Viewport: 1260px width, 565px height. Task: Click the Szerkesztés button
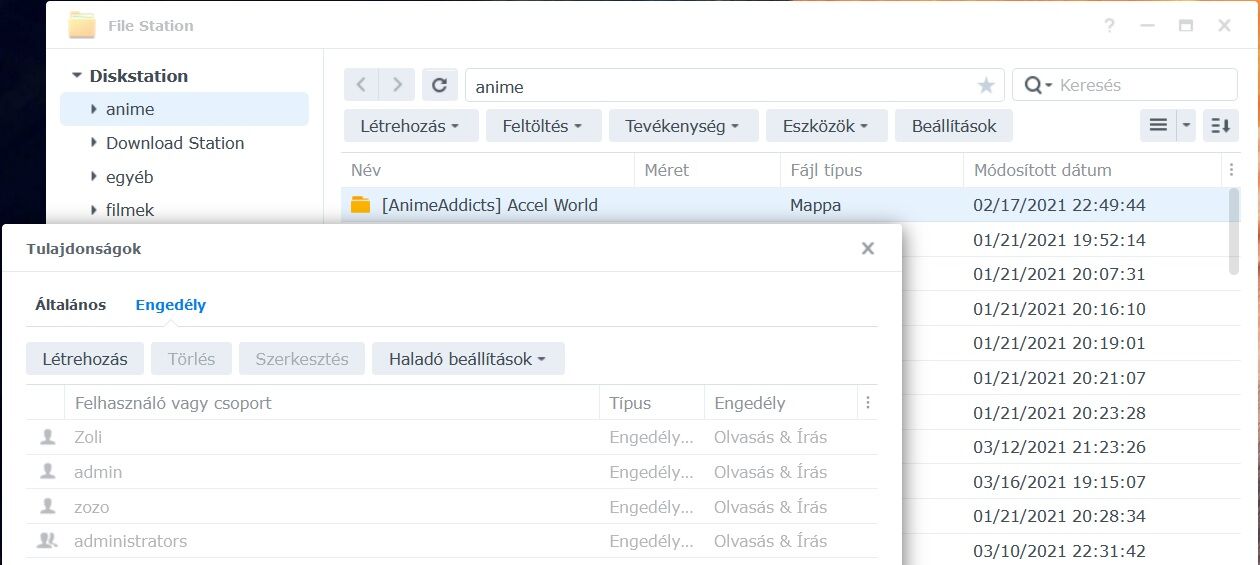(302, 359)
